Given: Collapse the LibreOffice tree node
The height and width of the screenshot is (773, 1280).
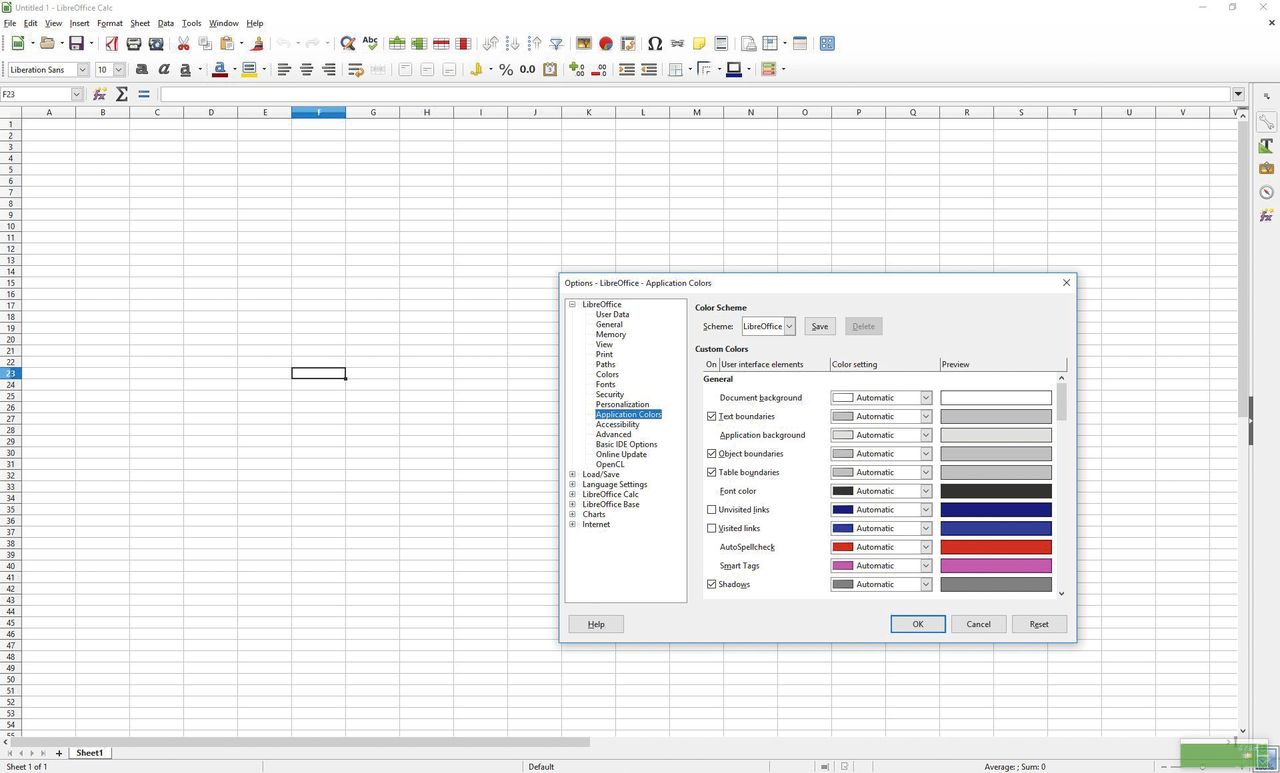Looking at the screenshot, I should pos(573,304).
